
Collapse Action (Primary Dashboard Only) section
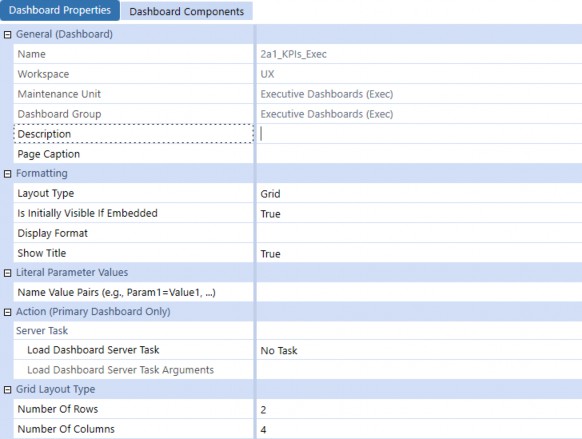click(x=7, y=312)
